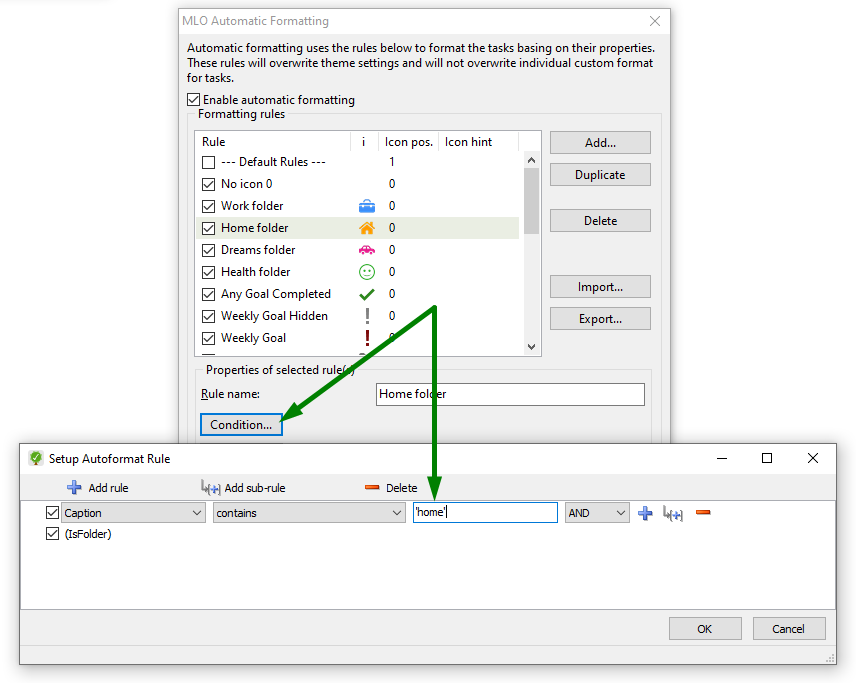Open the AND logic dropdown
The image size is (856, 683).
tap(597, 513)
